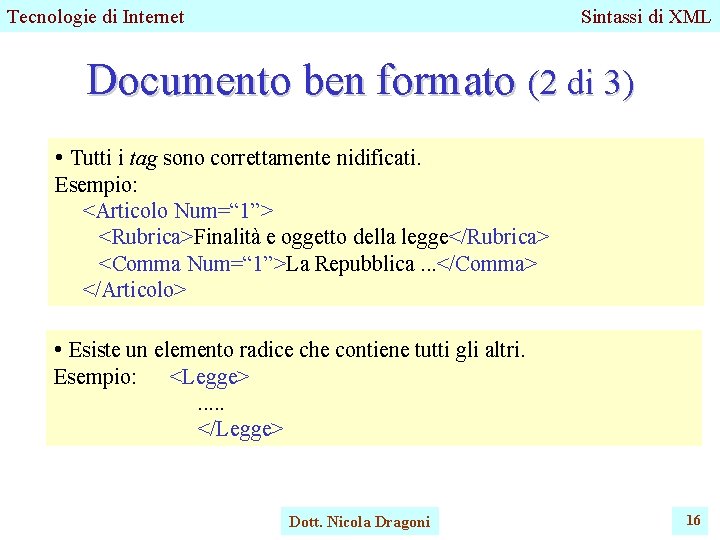This screenshot has height=540, width=720.
Task: Click the closing '</Articolo>' tag
Action: (x=135, y=290)
